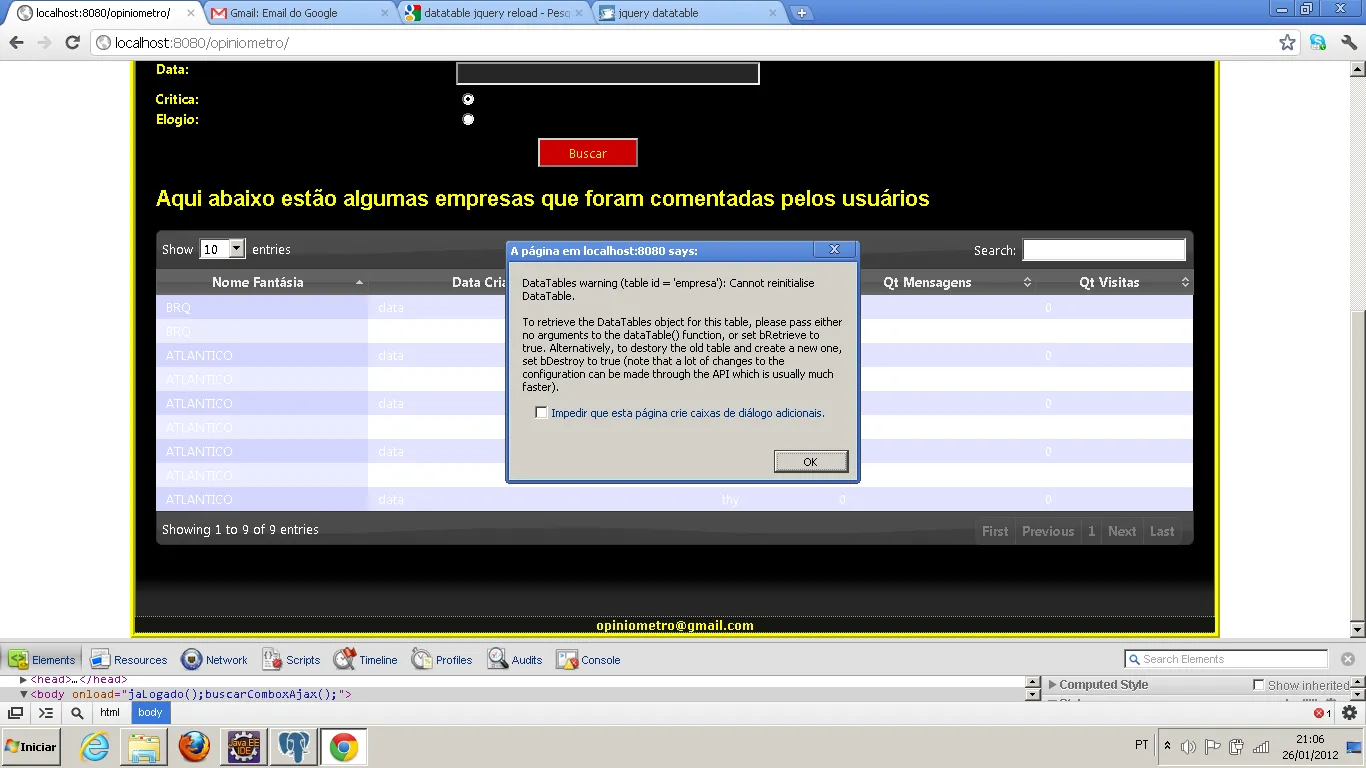Click the red error count indicator
Screen dimensions: 1366x768
1322,713
